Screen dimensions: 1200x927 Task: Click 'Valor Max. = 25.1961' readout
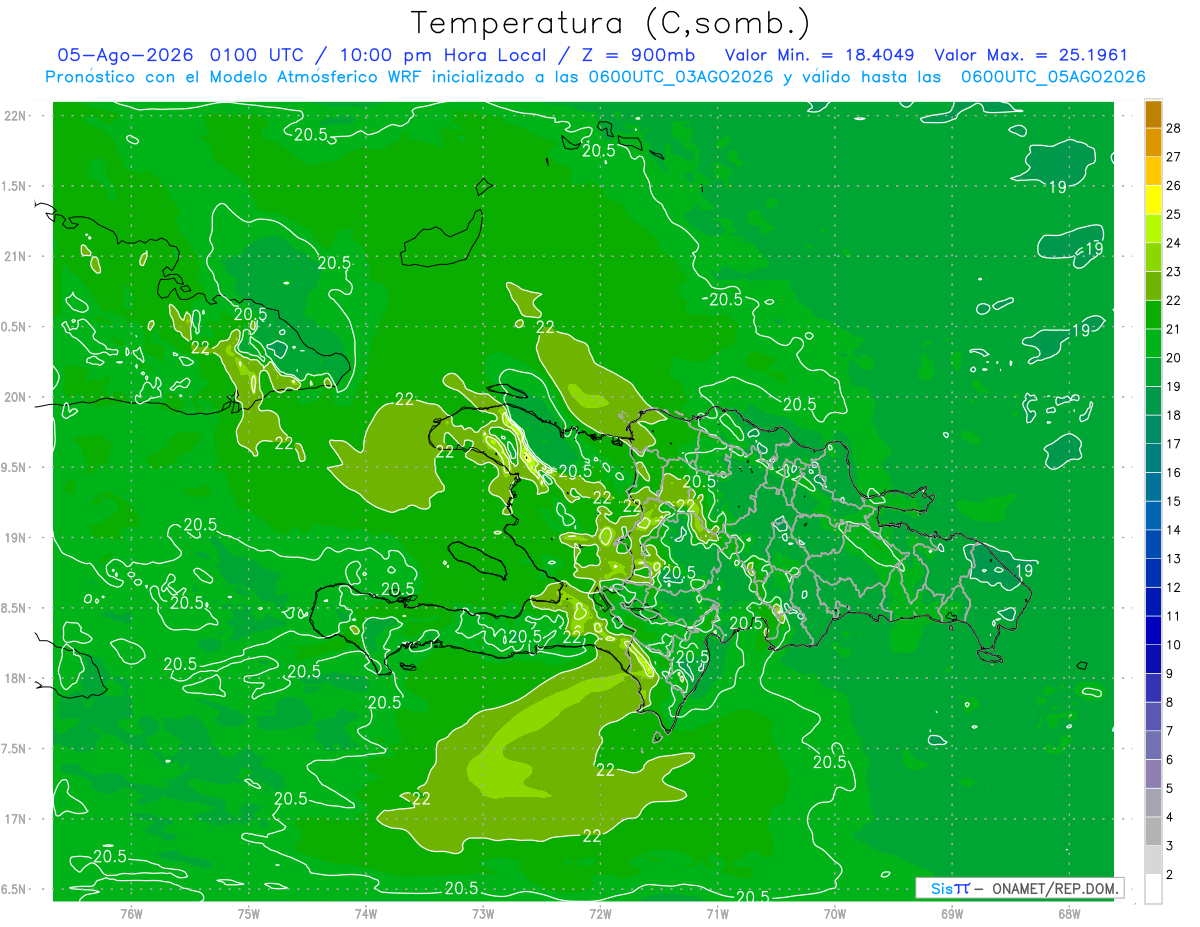tap(1030, 55)
